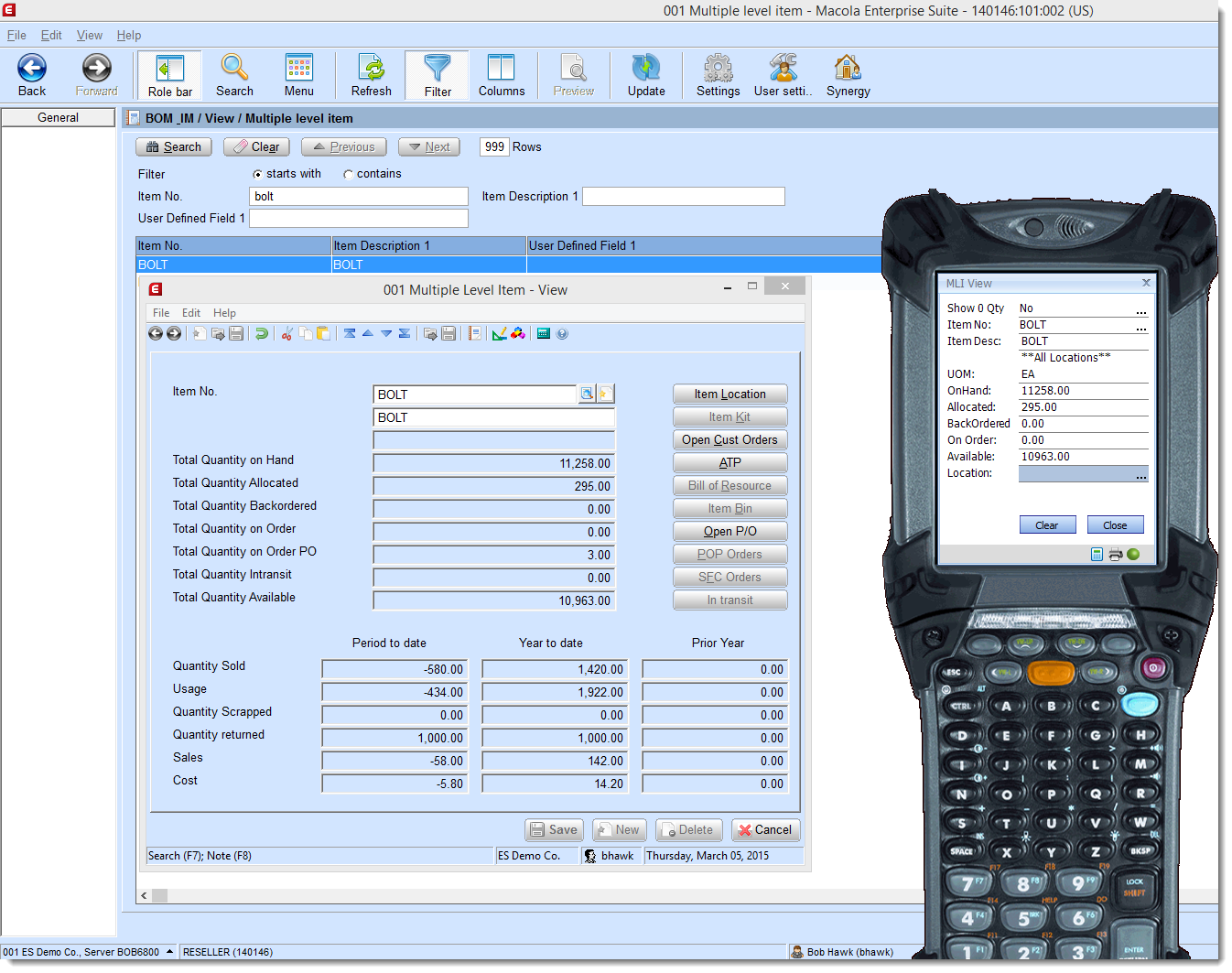Click the green Undo arrow in the View window toolbar
This screenshot has width=1232, height=973.
point(262,334)
